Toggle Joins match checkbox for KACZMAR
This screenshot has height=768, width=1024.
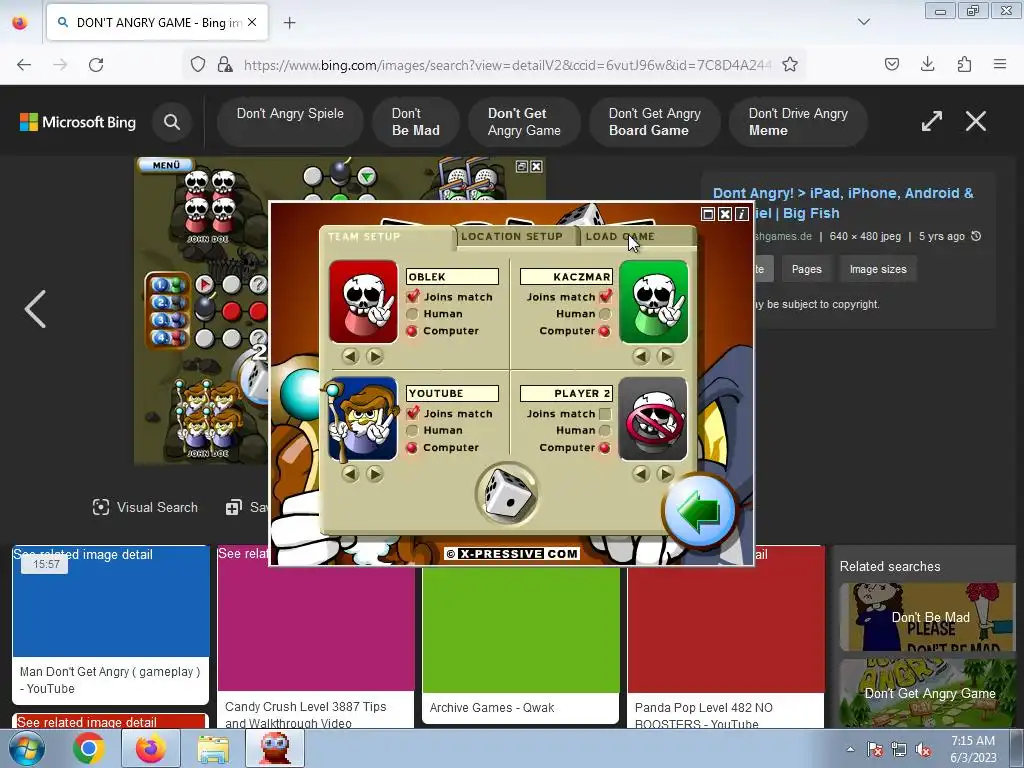pyautogui.click(x=605, y=296)
